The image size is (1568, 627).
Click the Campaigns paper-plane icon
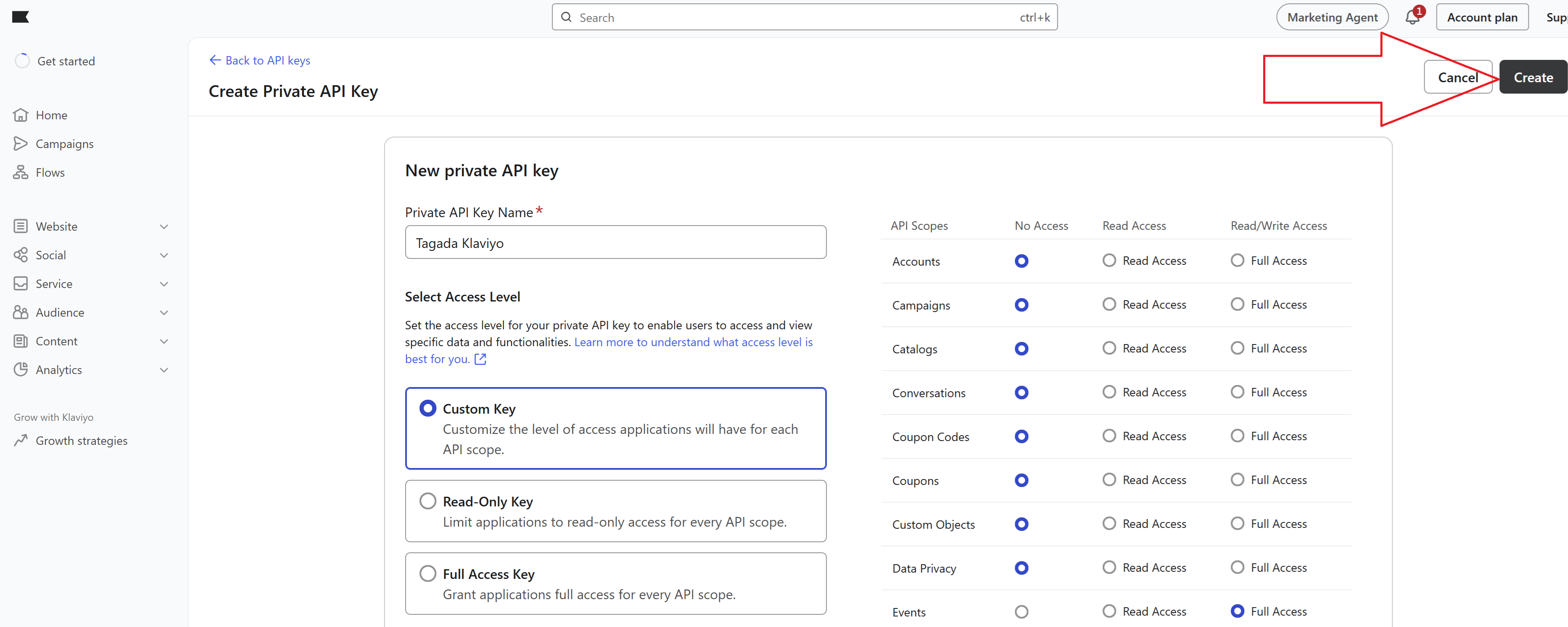click(x=21, y=144)
